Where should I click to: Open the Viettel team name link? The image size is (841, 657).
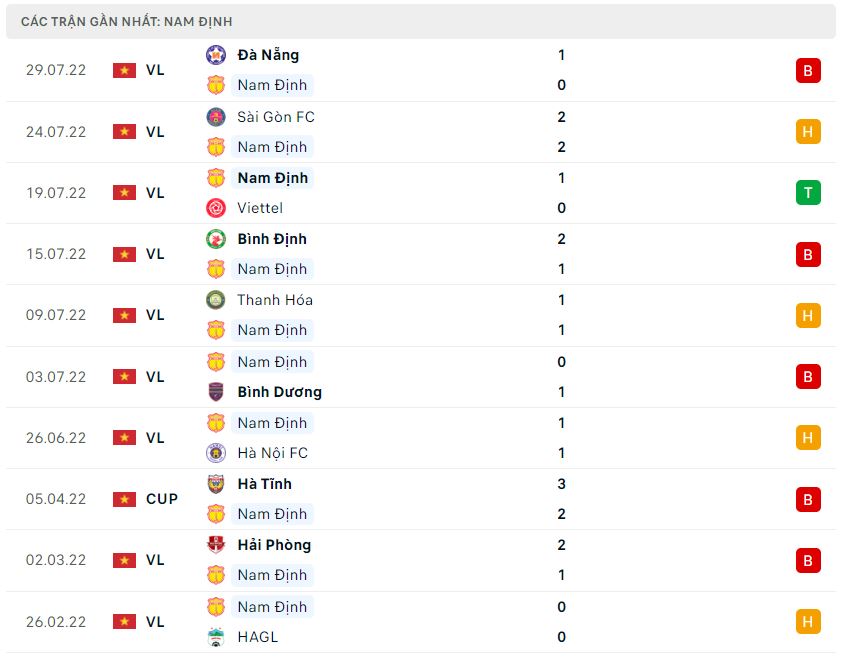[260, 208]
